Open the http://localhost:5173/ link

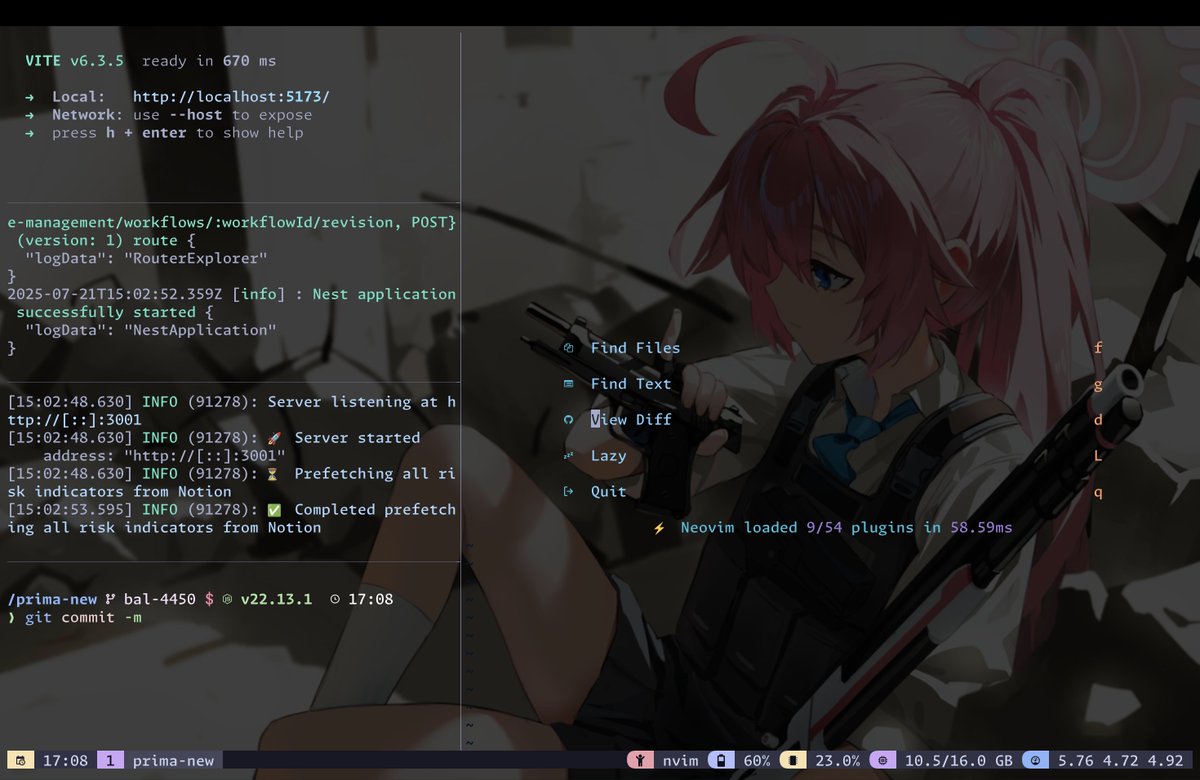point(231,97)
